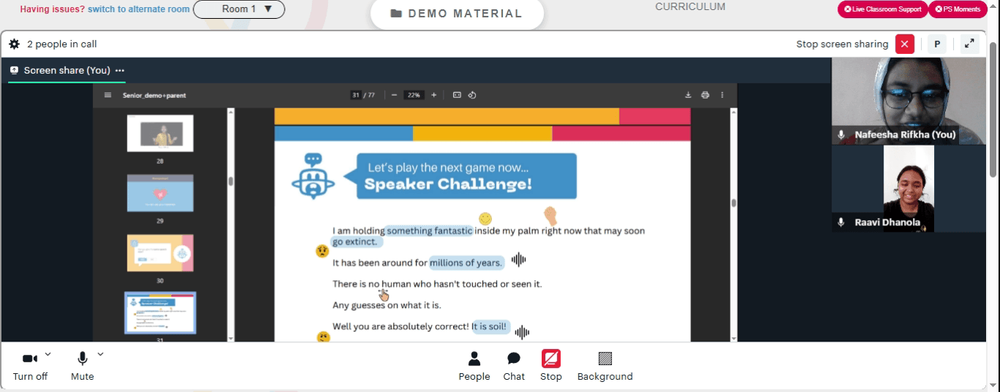Expand call view to fullscreen
The image size is (1000, 392).
[x=969, y=44]
